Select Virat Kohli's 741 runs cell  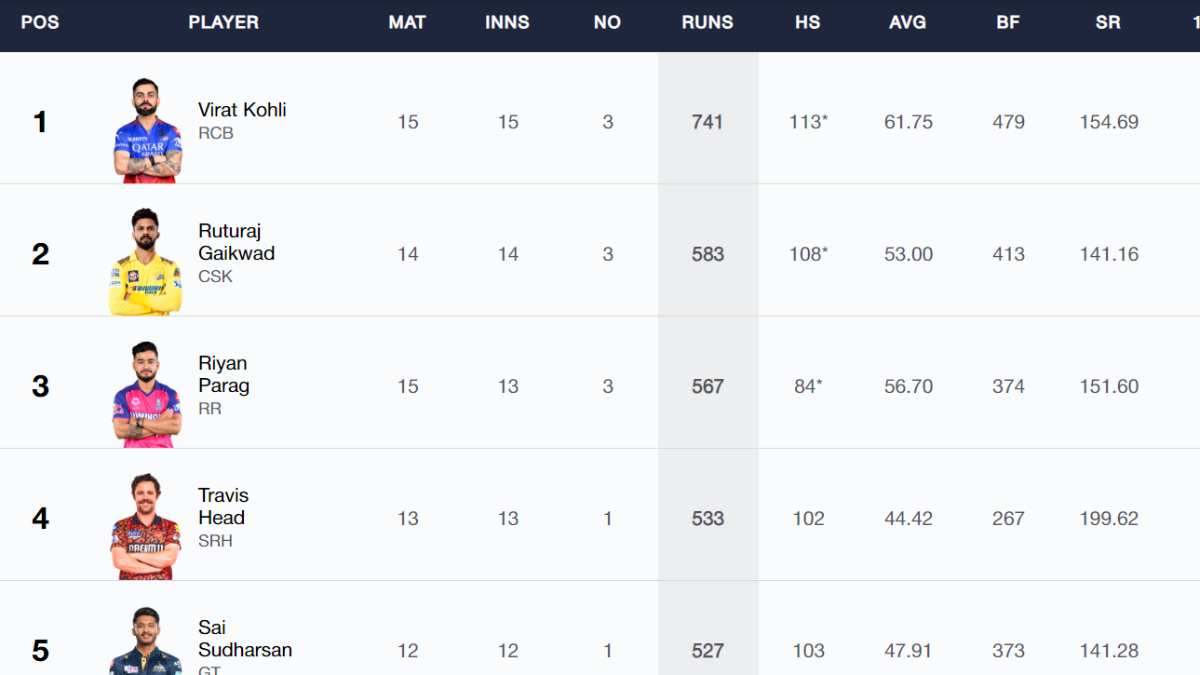[x=707, y=122]
